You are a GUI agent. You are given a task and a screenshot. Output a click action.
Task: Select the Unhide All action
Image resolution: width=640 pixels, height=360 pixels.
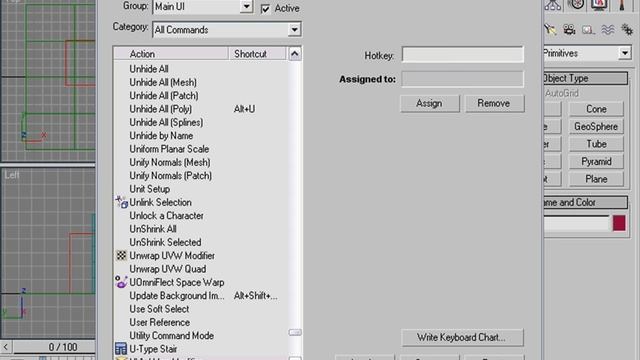coord(149,69)
